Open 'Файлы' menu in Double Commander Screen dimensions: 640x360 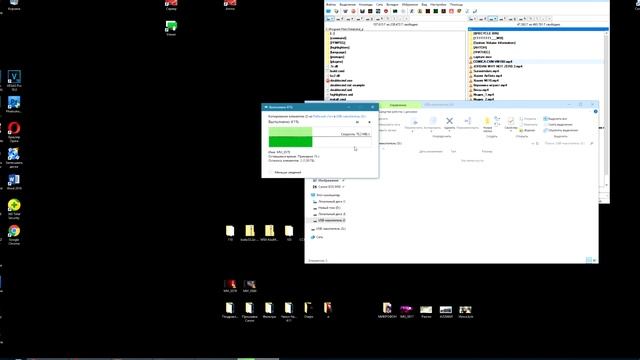(331, 4)
